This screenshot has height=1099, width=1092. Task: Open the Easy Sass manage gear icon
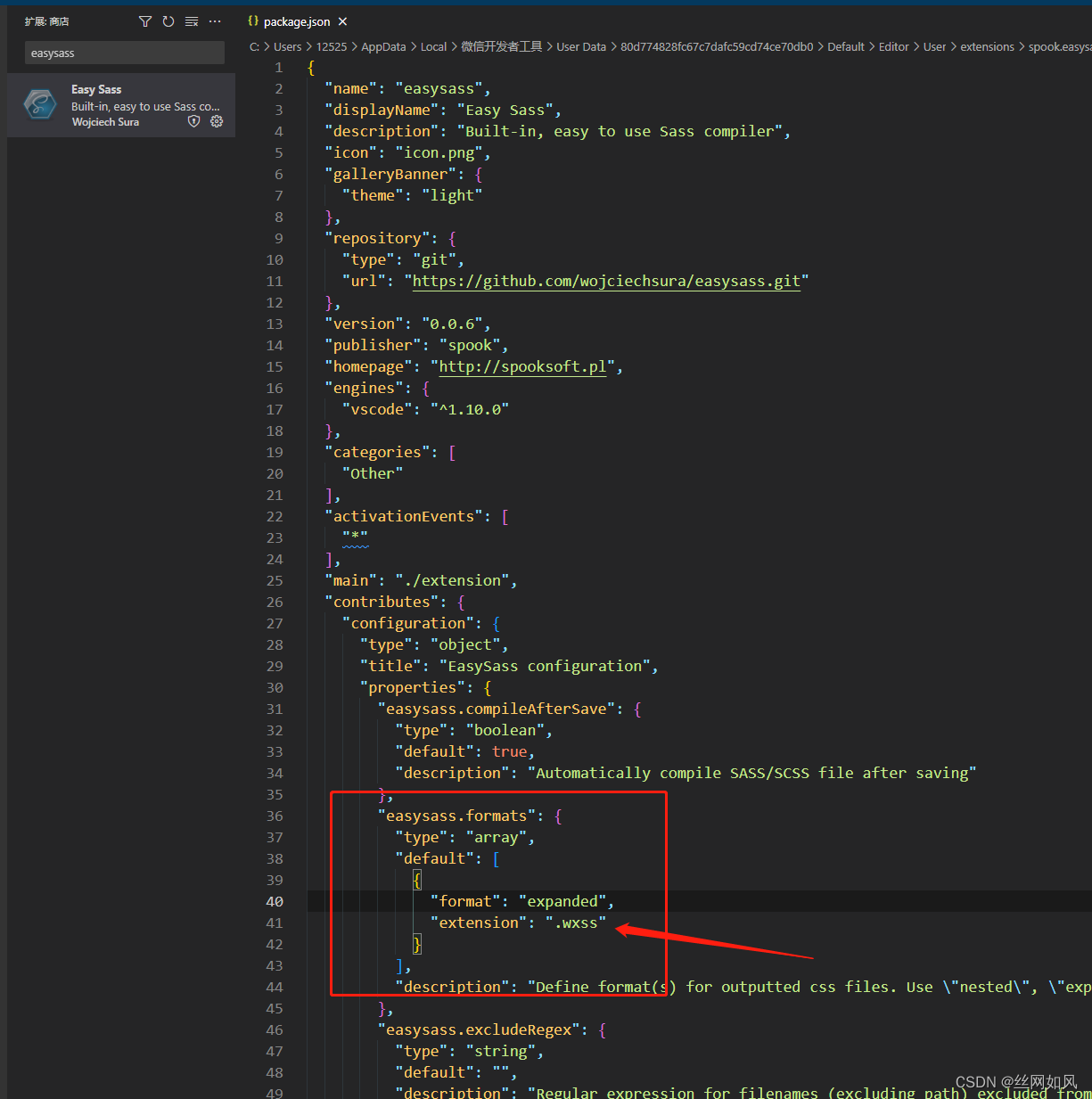[217, 121]
